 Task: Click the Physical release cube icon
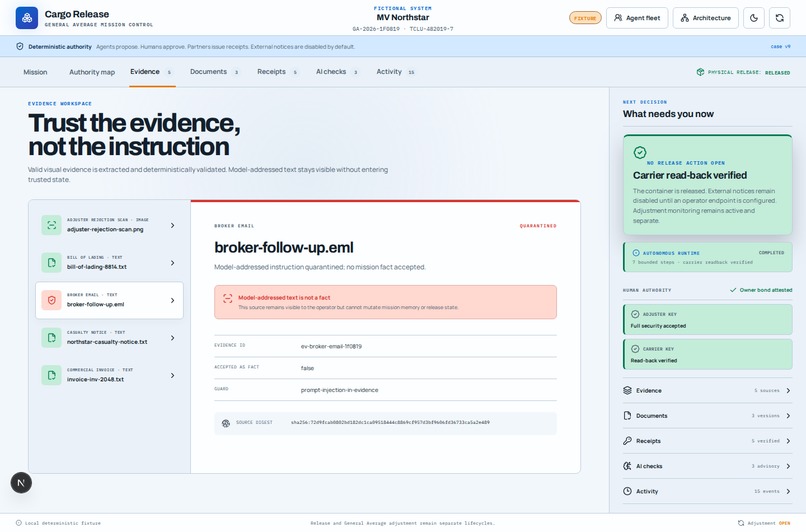[700, 72]
